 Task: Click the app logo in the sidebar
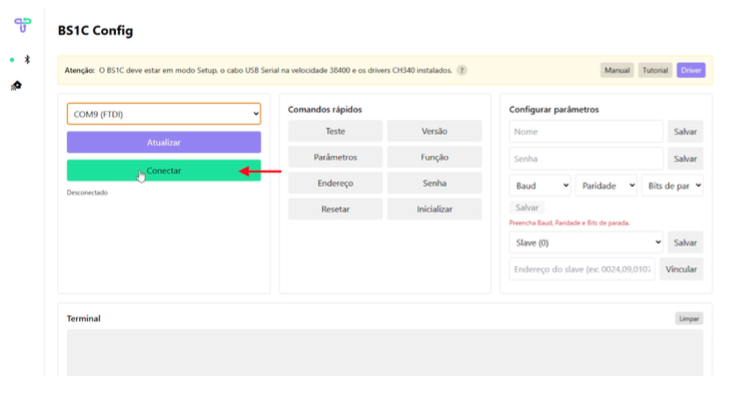point(22,25)
